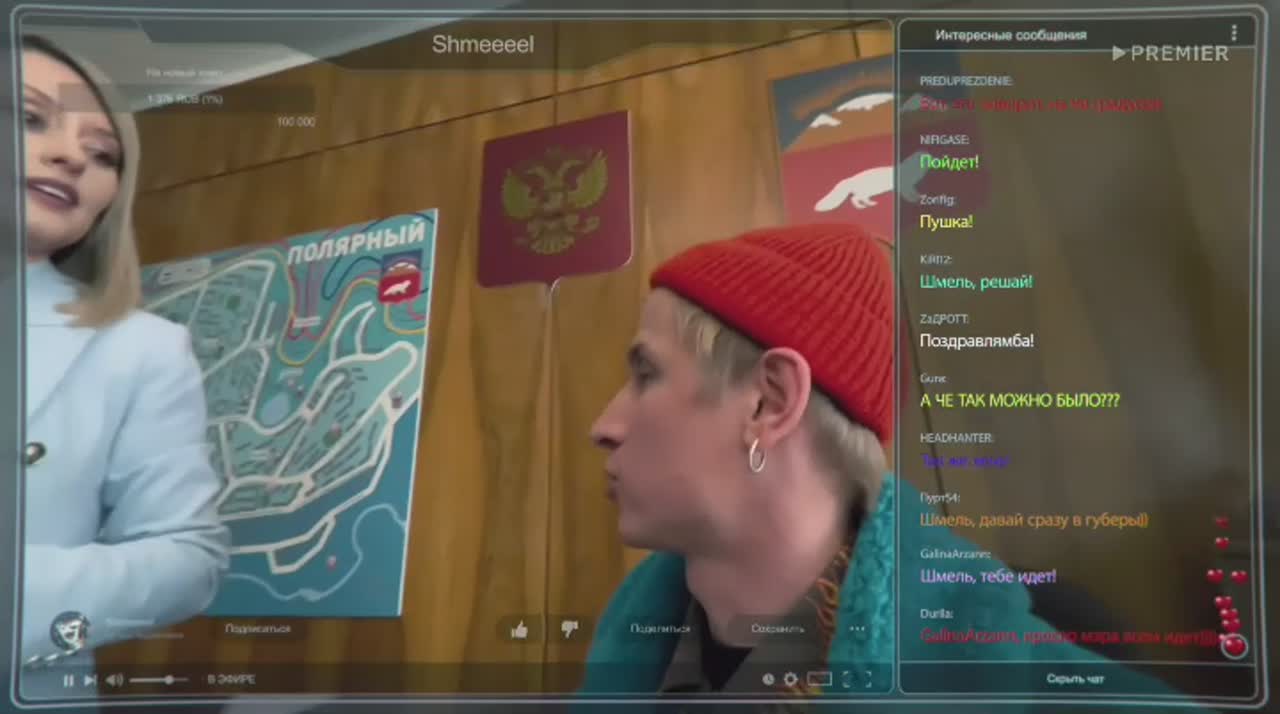Image resolution: width=1280 pixels, height=714 pixels.
Task: Open more actions three-dot menu under video
Action: pos(857,629)
